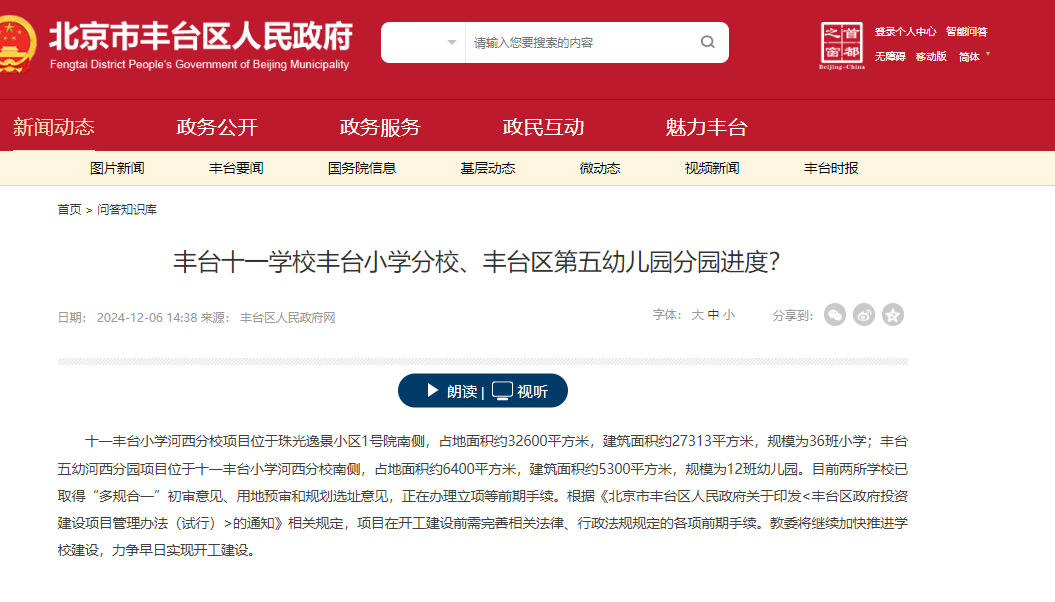Viewport: 1055px width, 602px height.
Task: Go to 首页 via the breadcrumb
Action: 69,210
